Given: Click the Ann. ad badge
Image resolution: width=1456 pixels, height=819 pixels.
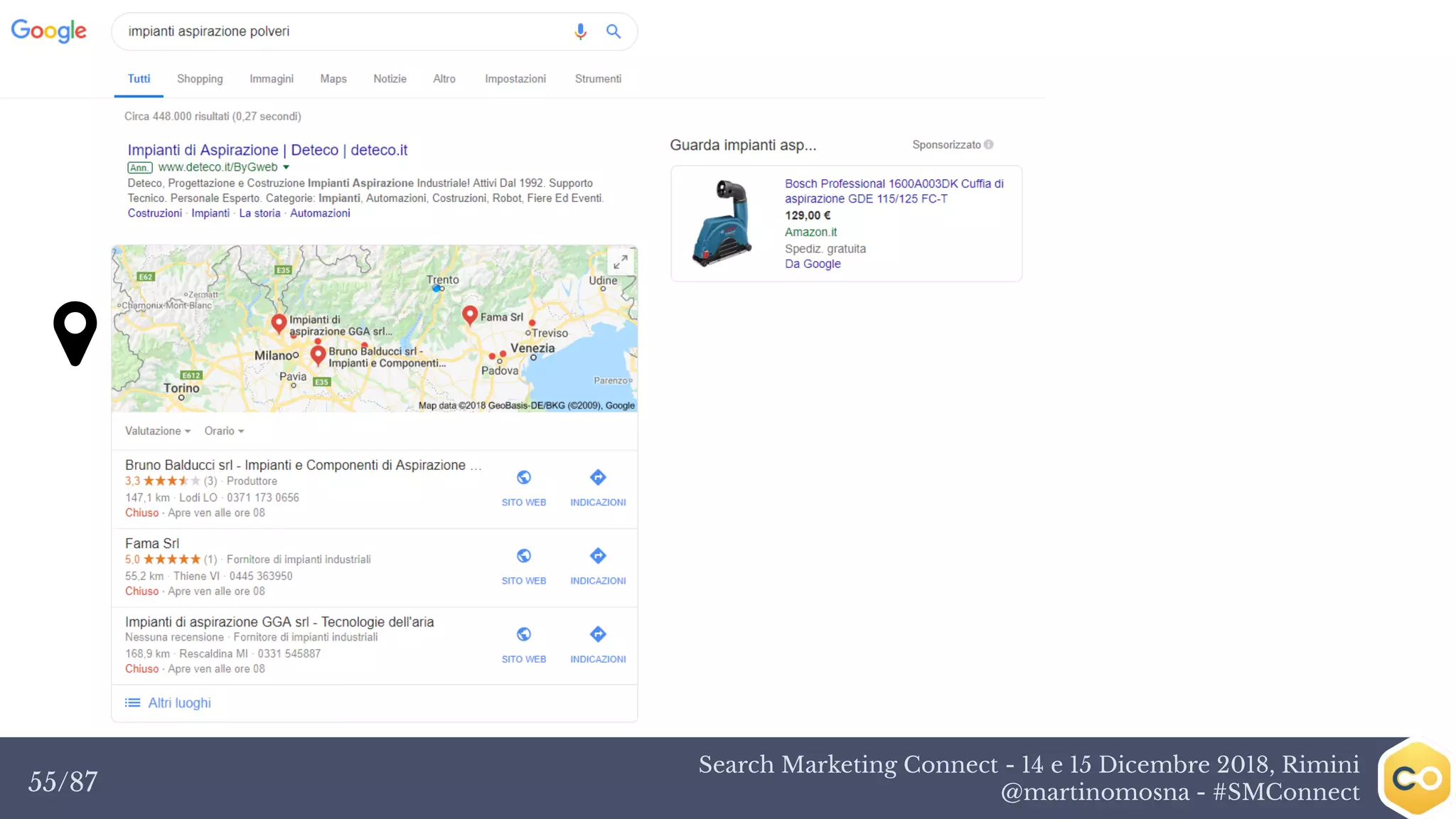Looking at the screenshot, I should click(x=140, y=168).
